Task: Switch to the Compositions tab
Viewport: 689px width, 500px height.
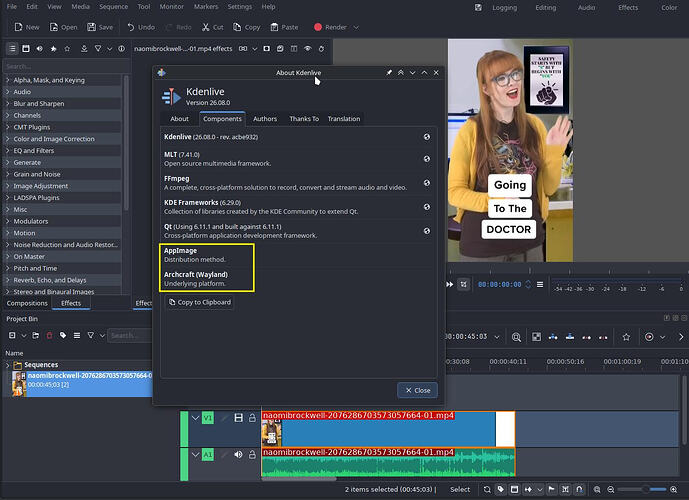Action: [27, 303]
